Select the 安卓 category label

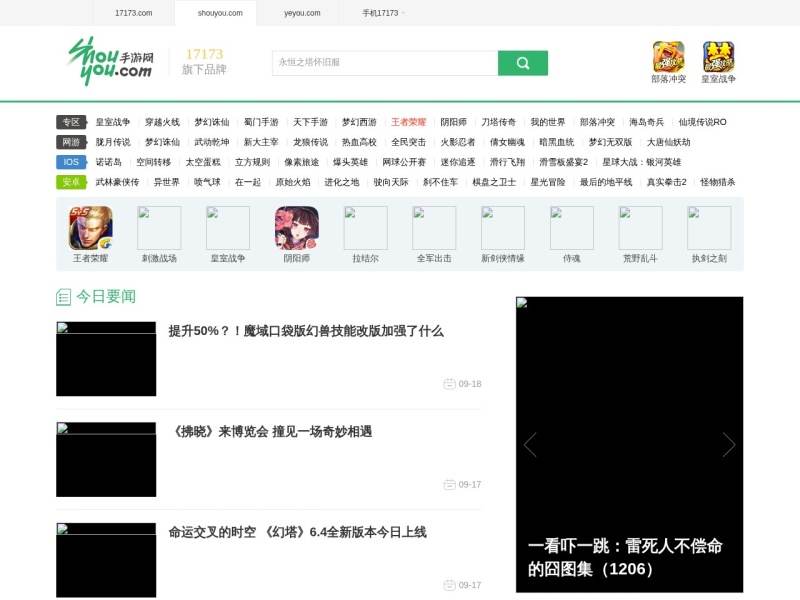(71, 182)
